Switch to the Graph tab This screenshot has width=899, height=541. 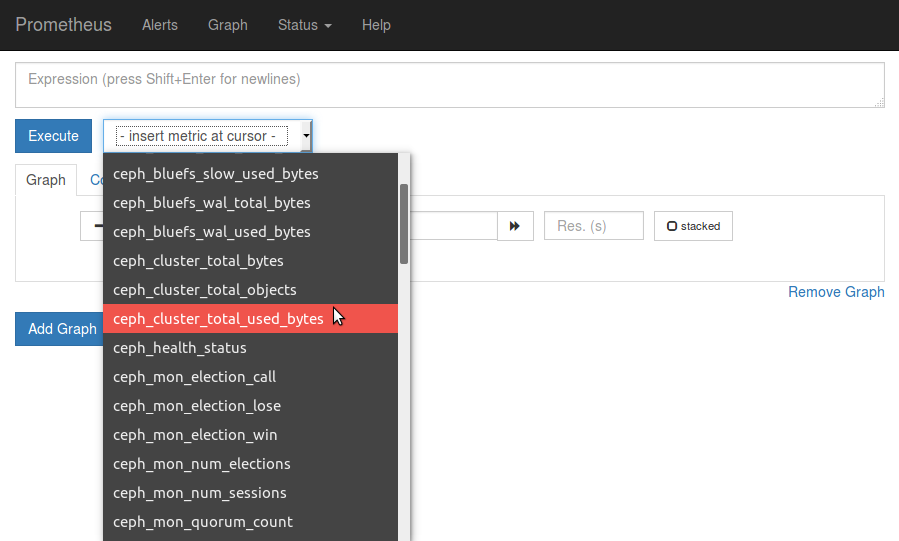(x=46, y=180)
